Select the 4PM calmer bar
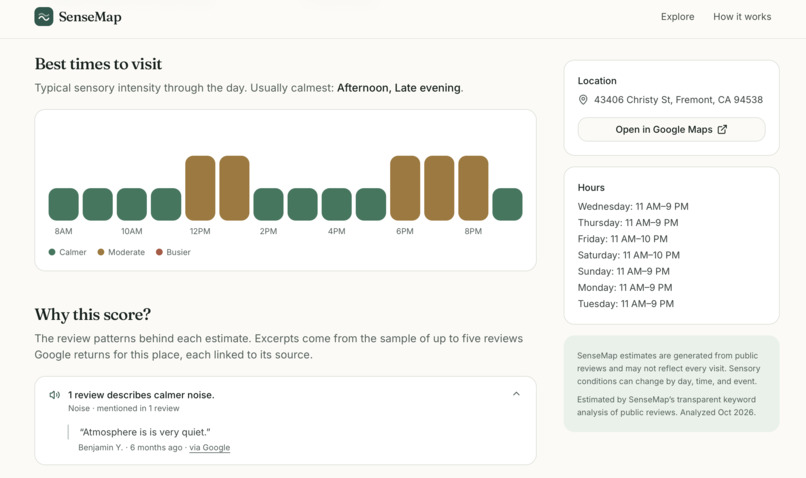Viewport: 806px width, 478px height. tap(337, 204)
